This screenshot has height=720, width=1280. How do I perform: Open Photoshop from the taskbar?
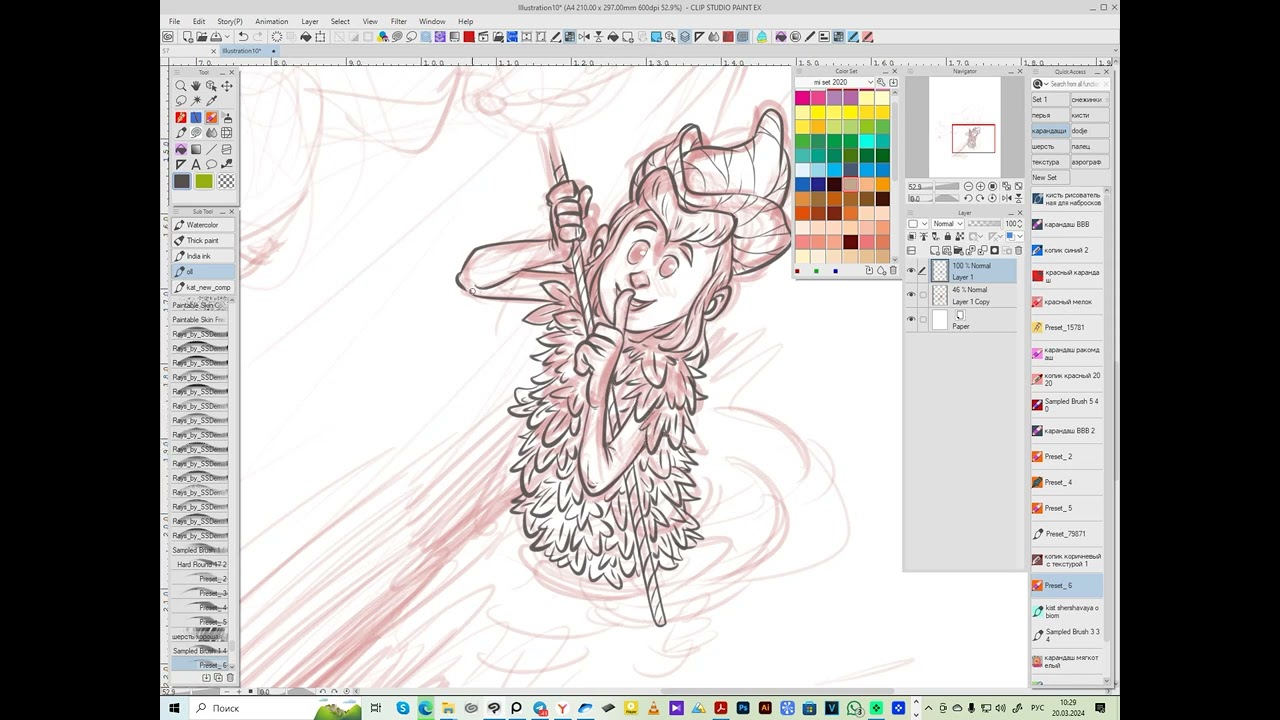(743, 708)
